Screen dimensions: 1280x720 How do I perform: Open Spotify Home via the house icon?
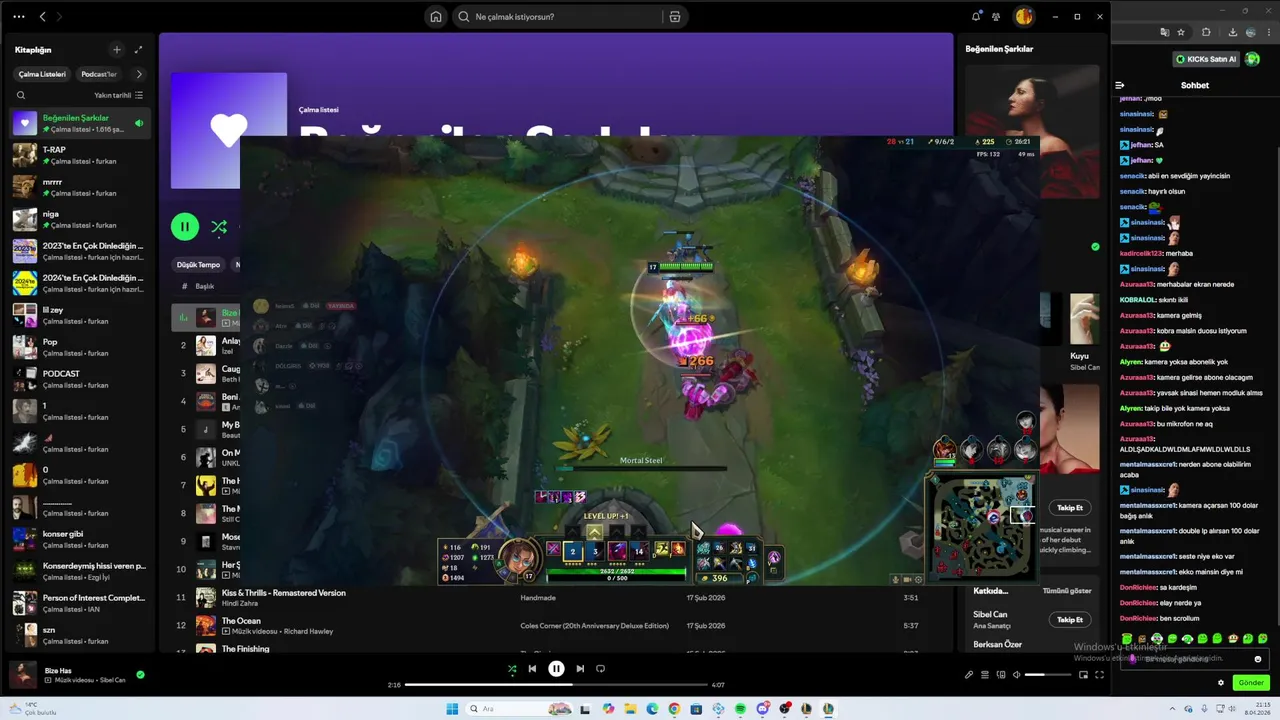[435, 16]
